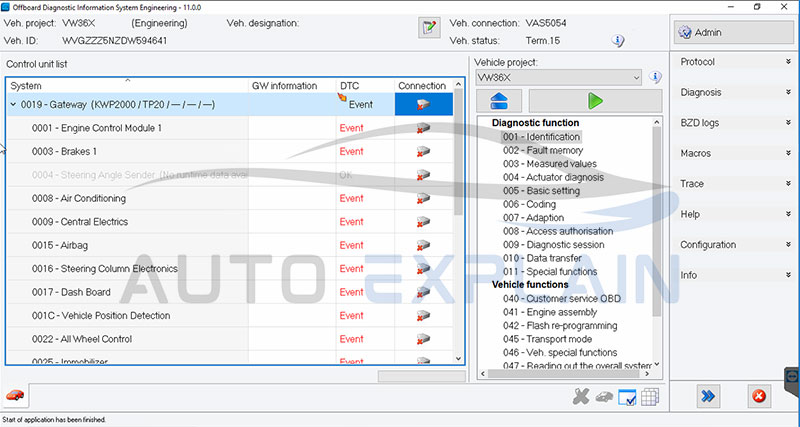Select 042 - Flash re-programming function
This screenshot has height=427, width=800.
pos(560,325)
